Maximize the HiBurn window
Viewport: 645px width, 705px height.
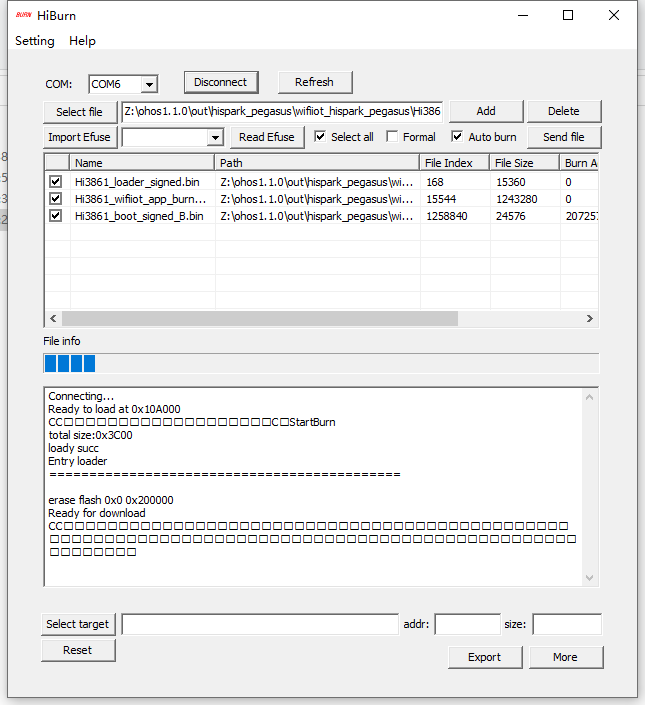click(x=568, y=15)
